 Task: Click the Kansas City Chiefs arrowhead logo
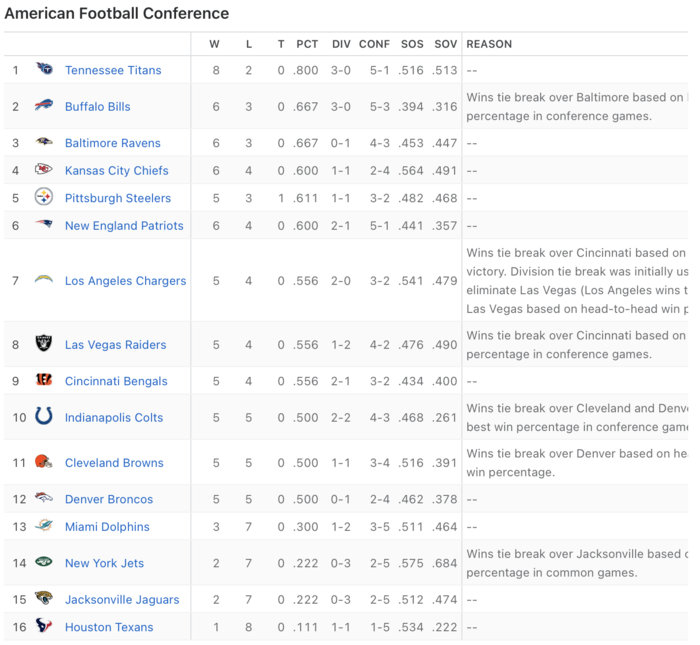point(44,169)
